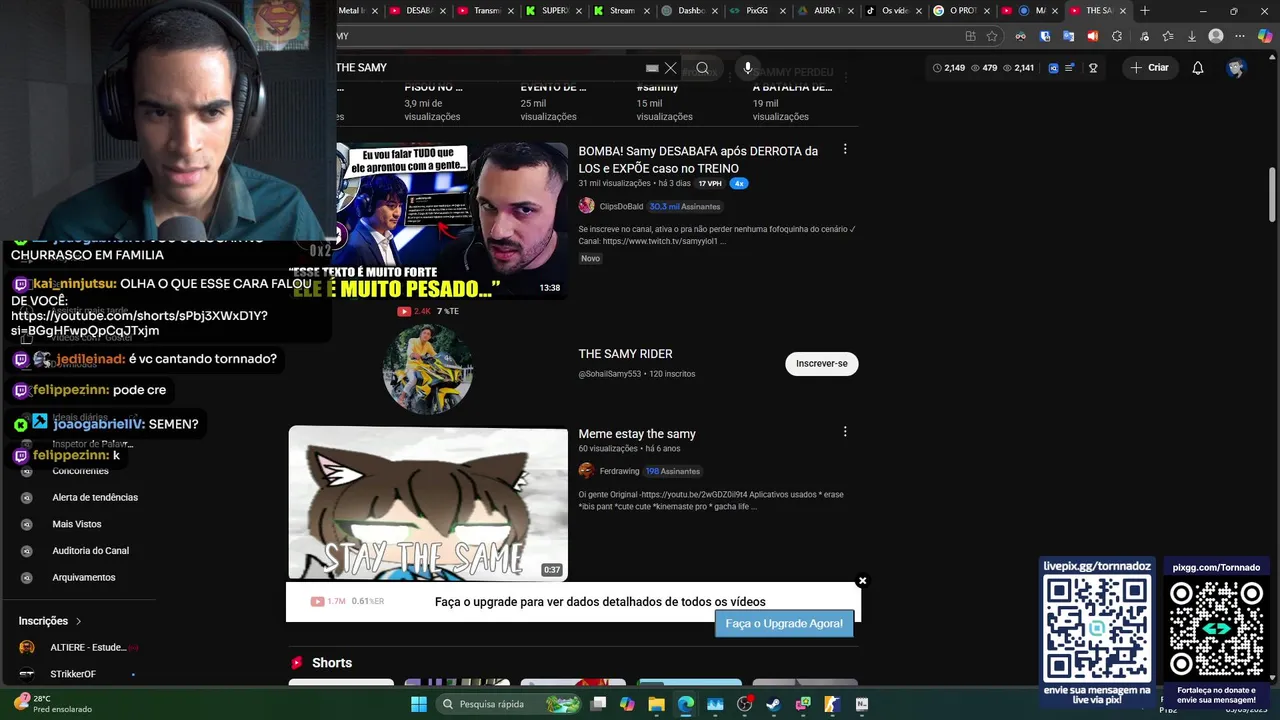Expand the Inscrições section chevron

tap(78, 621)
